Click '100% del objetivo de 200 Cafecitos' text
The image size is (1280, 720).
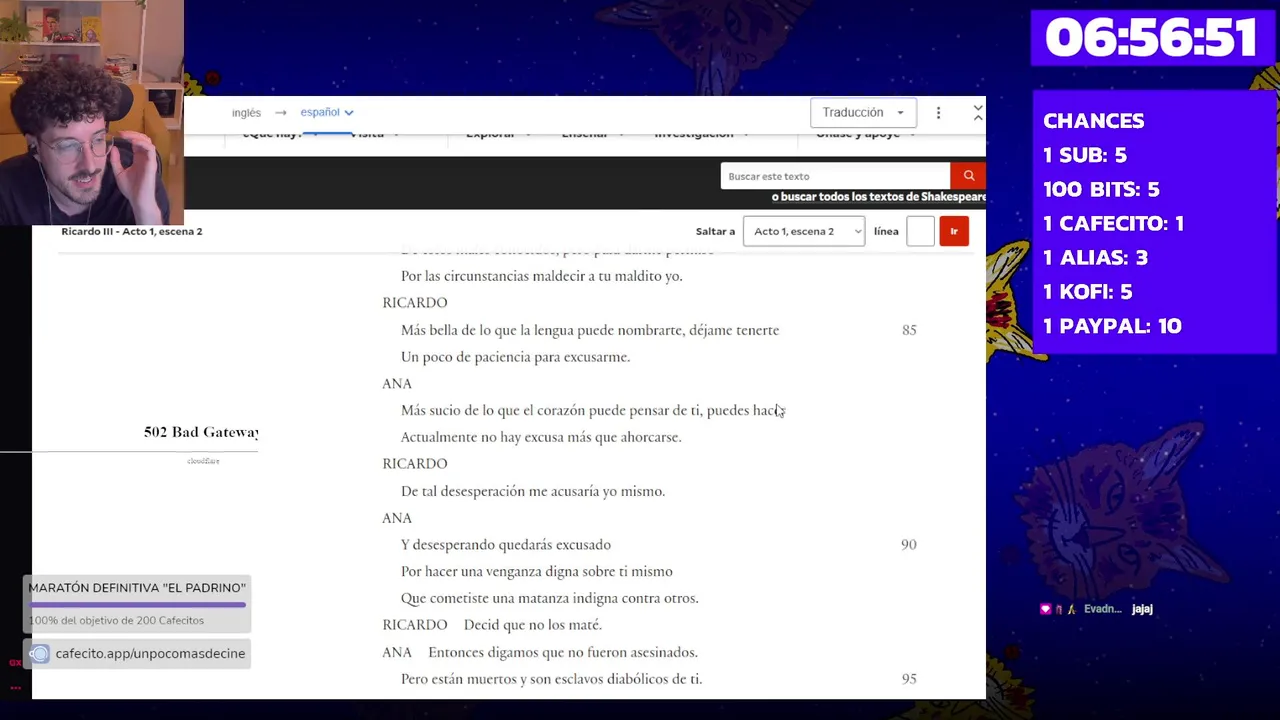pos(116,621)
